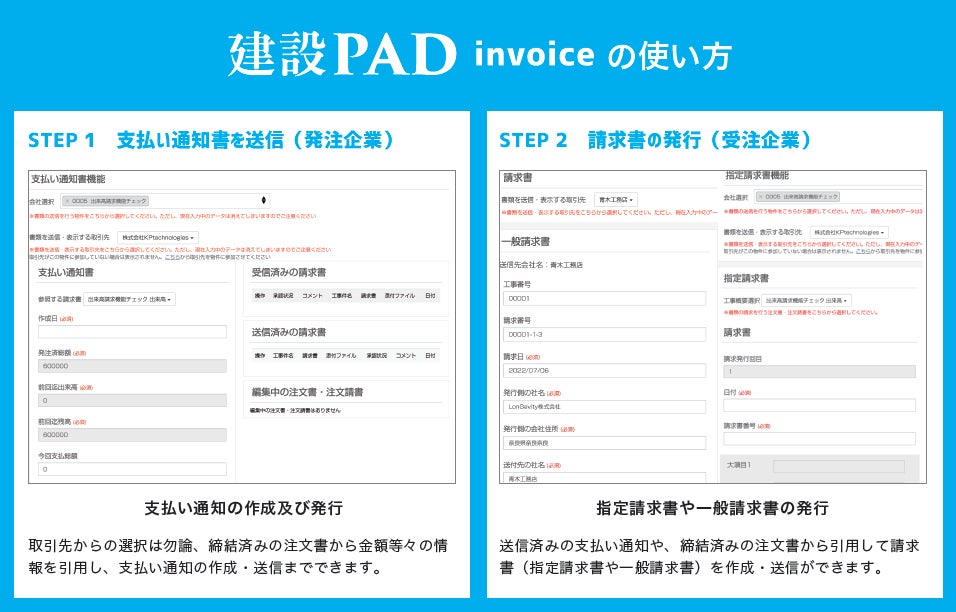This screenshot has width=956, height=612.
Task: Select 操作 header in 受信済みの請求書 table
Action: point(260,296)
